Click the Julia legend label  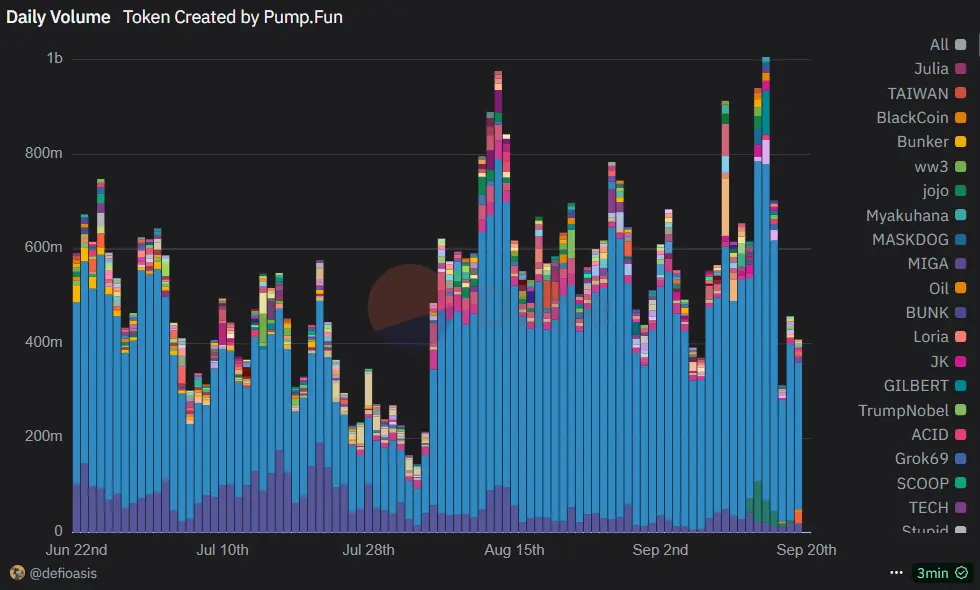[x=931, y=69]
